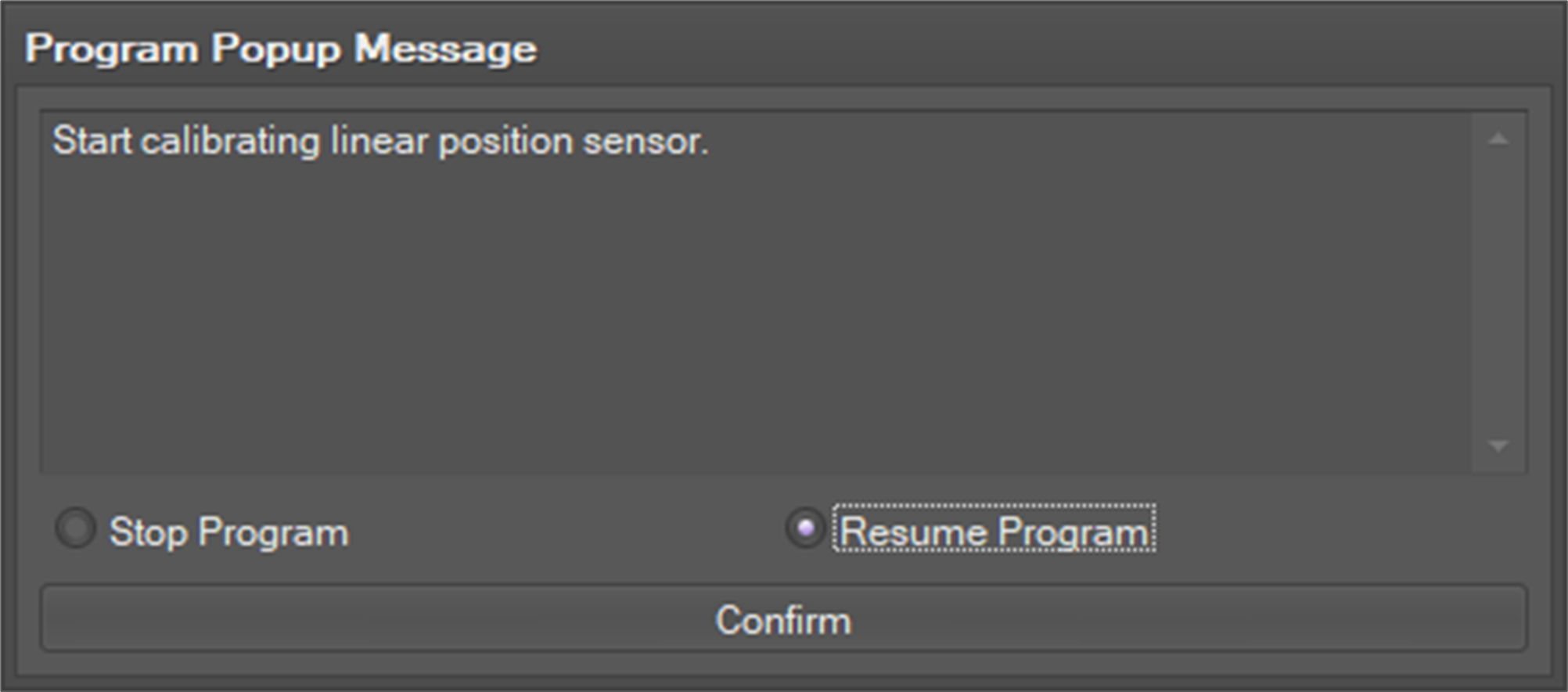Click the vertical scrollbar track in message area
1568x692 pixels.
[x=1498, y=294]
